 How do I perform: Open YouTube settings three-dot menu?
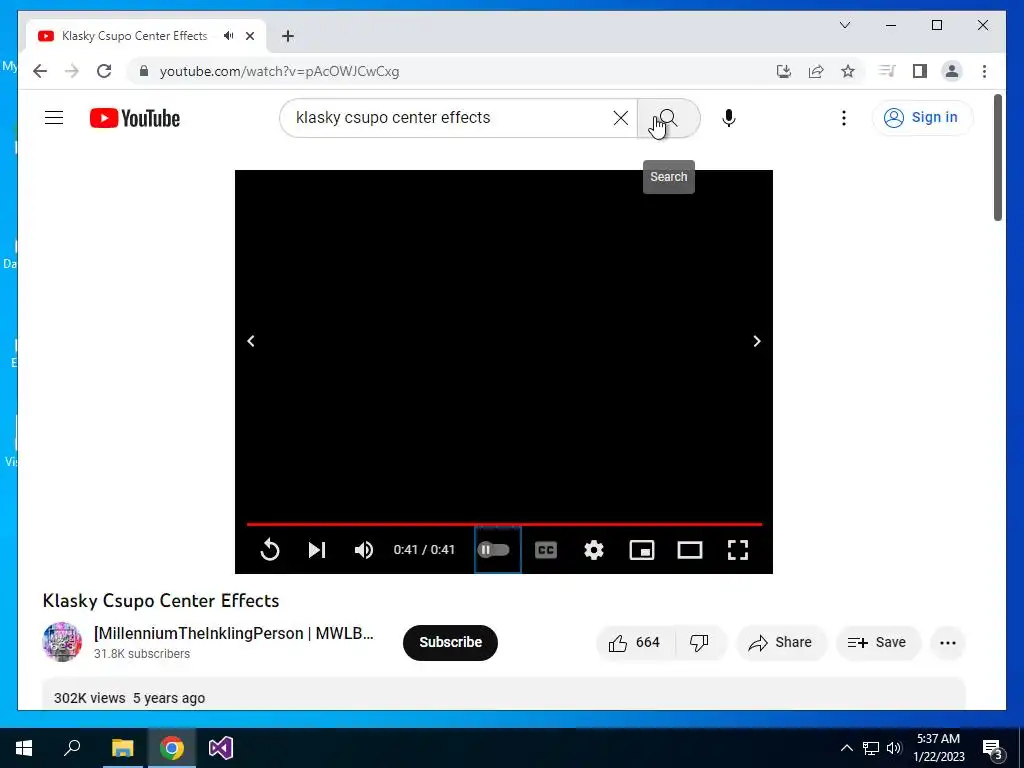844,118
